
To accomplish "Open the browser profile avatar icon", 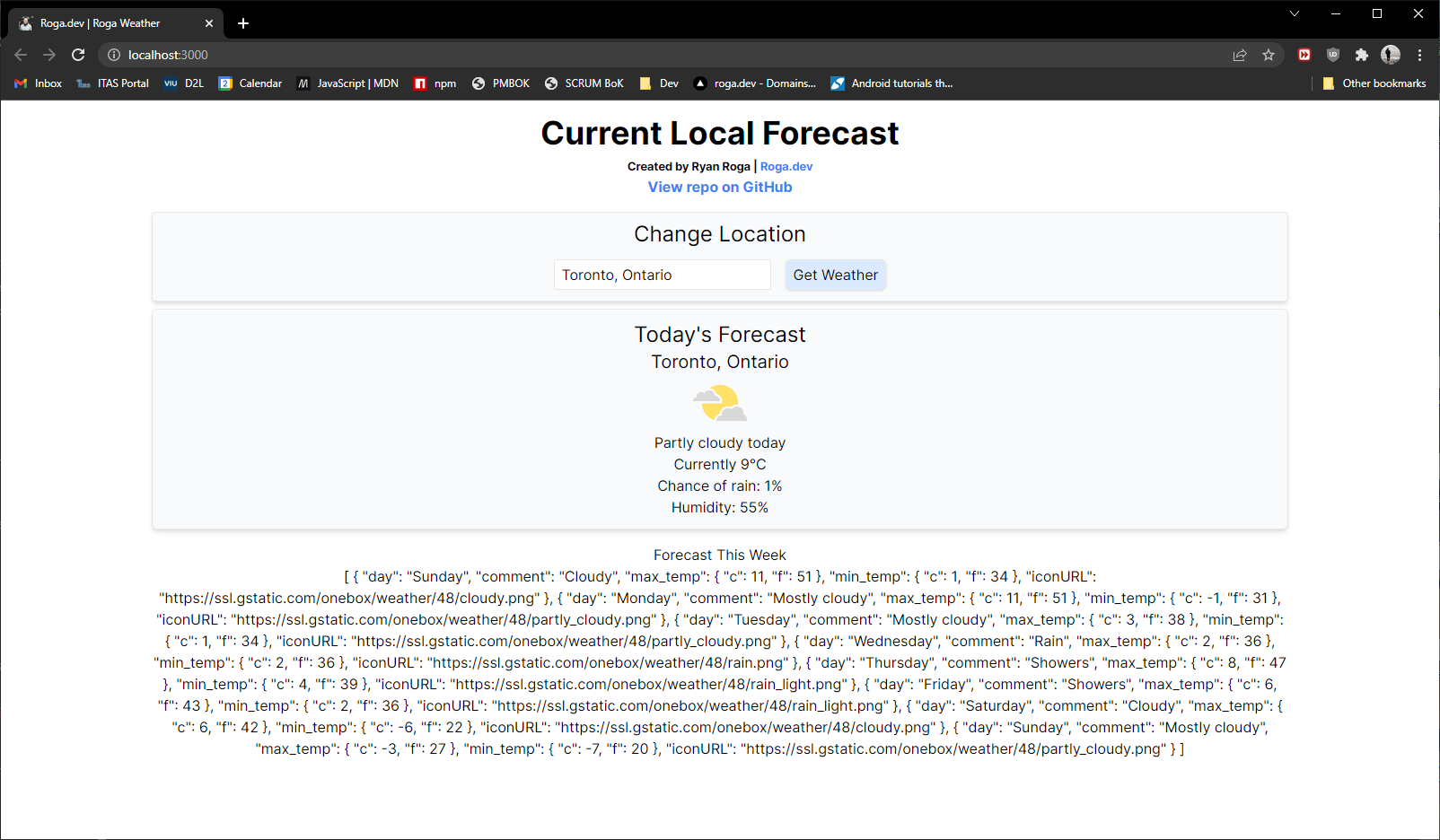I will [x=1391, y=55].
